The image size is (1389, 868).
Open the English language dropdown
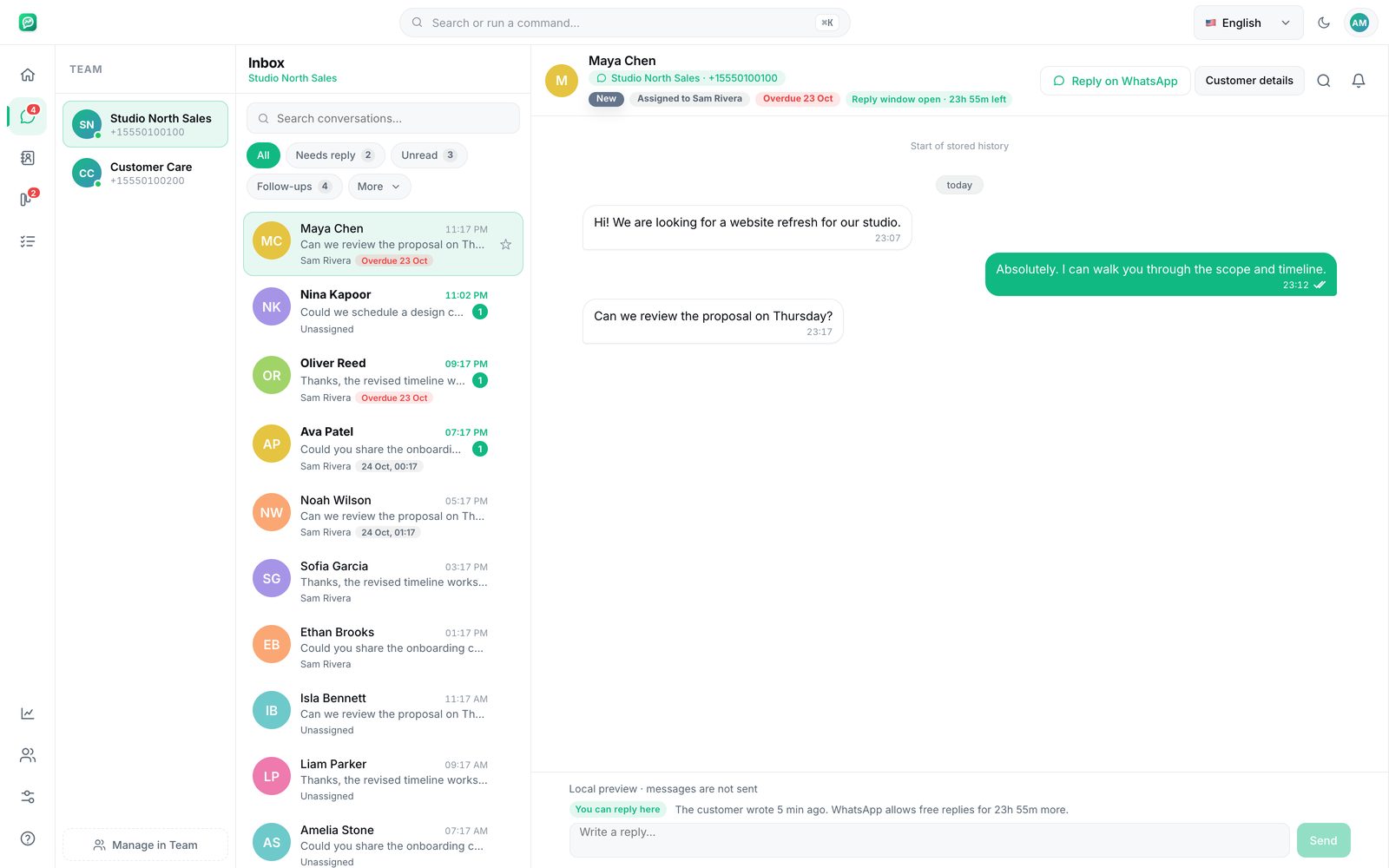[x=1248, y=23]
